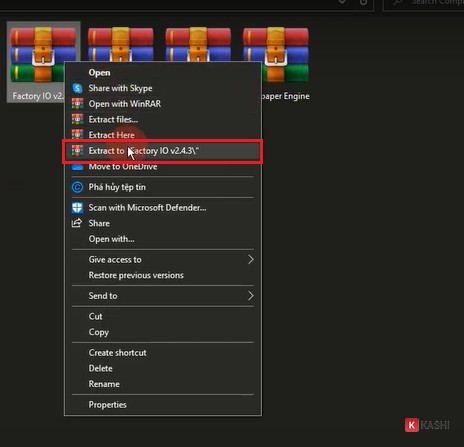
Task: Select the second WinRAR archive icon
Action: click(x=120, y=43)
